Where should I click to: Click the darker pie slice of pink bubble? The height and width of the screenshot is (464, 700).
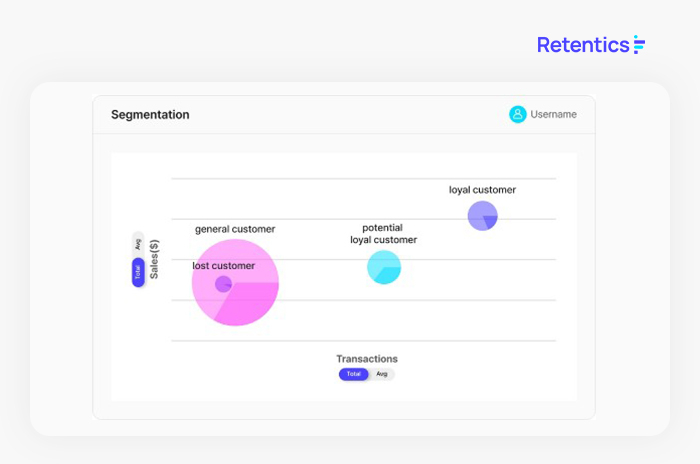[x=252, y=303]
